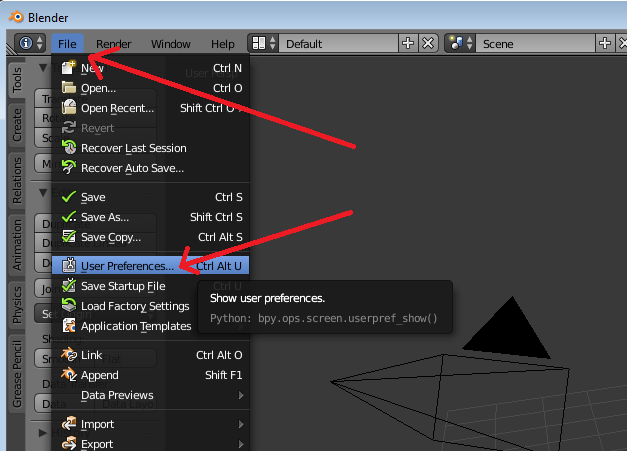627x451 pixels.
Task: Click Open... in the File menu
Action: (x=151, y=88)
